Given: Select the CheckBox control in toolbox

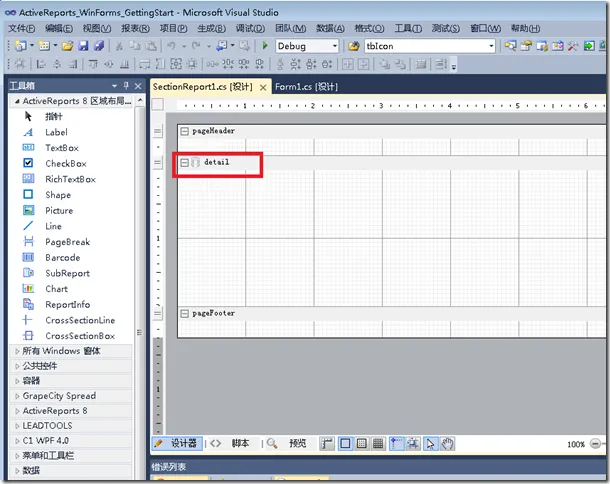Looking at the screenshot, I should [65, 163].
